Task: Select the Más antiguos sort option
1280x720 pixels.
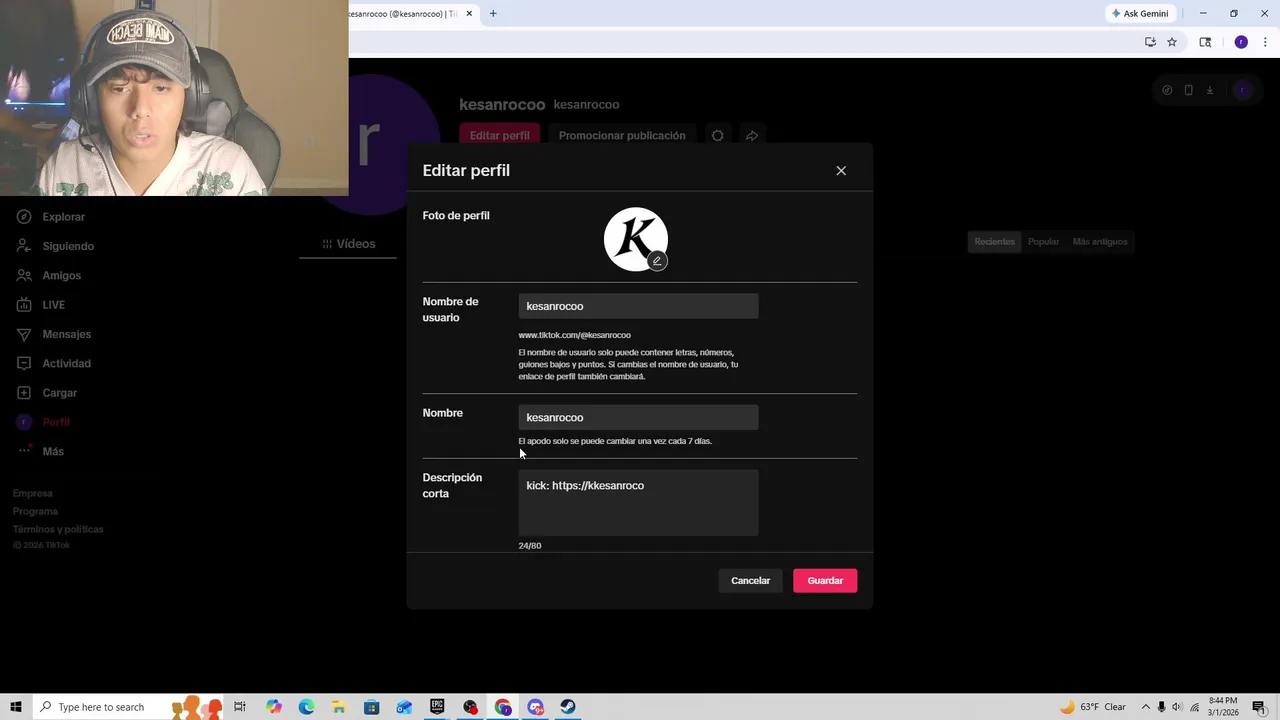Action: pos(1100,242)
